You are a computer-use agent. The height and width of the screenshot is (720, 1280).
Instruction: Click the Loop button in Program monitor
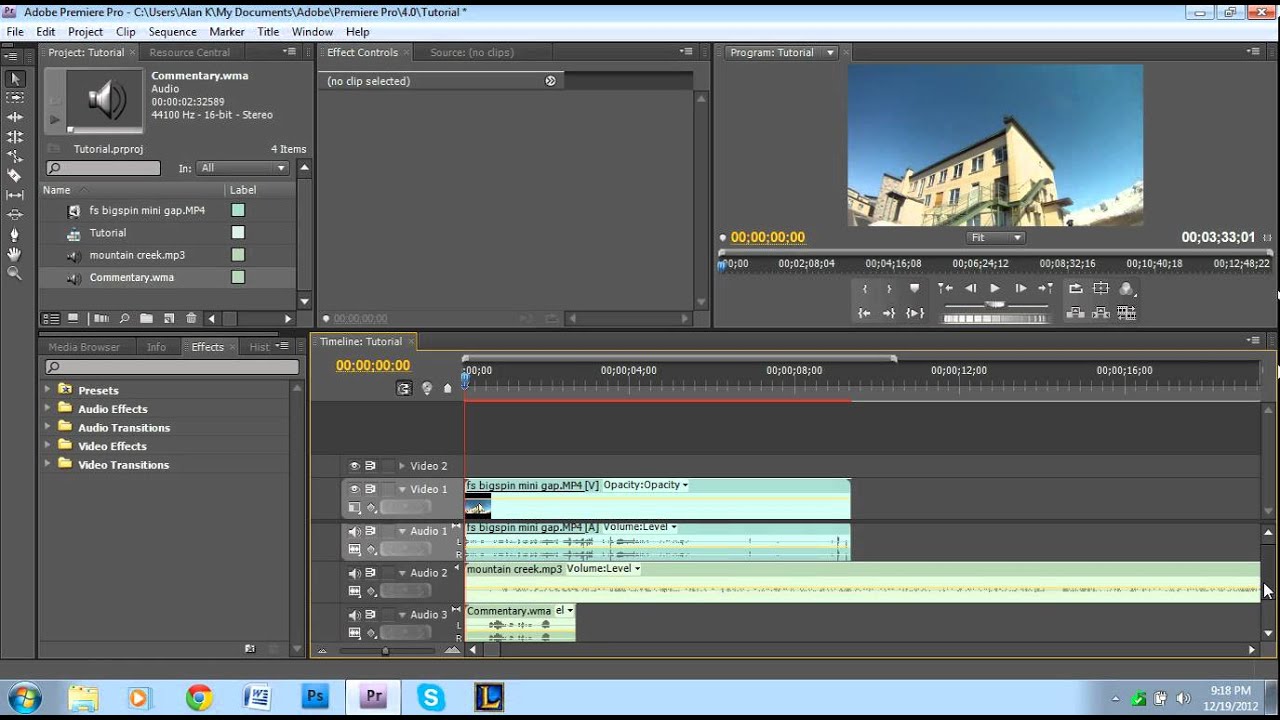coord(1075,288)
